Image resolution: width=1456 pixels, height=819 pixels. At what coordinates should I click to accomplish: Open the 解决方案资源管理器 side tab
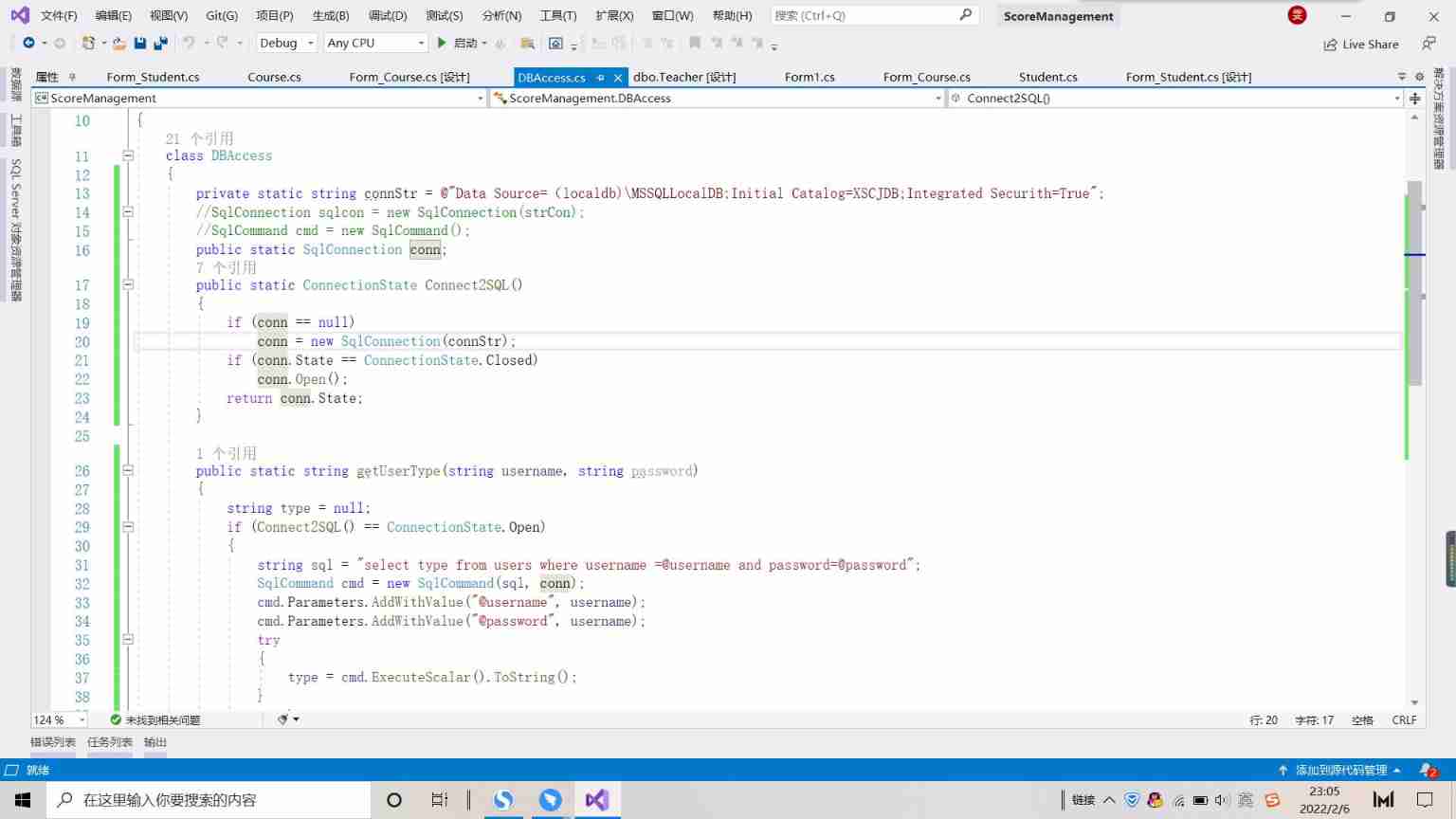point(1439,118)
